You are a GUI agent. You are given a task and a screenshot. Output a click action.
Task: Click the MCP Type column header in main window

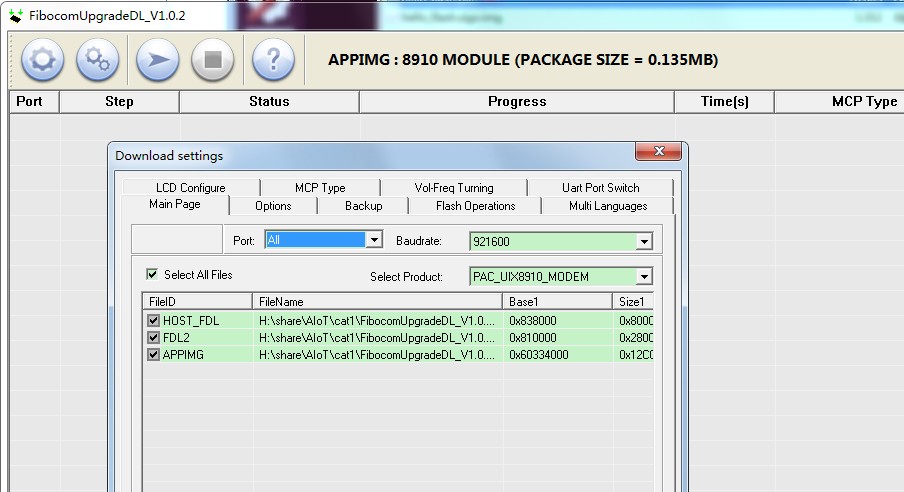839,102
